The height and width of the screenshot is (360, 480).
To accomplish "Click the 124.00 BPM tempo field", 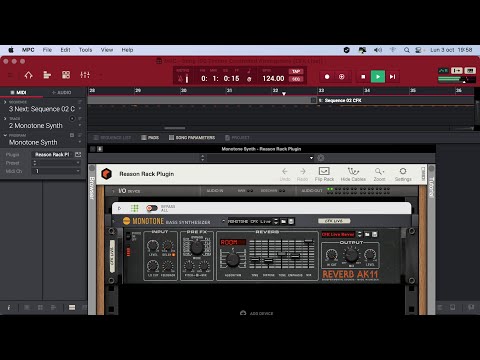I will [x=273, y=79].
